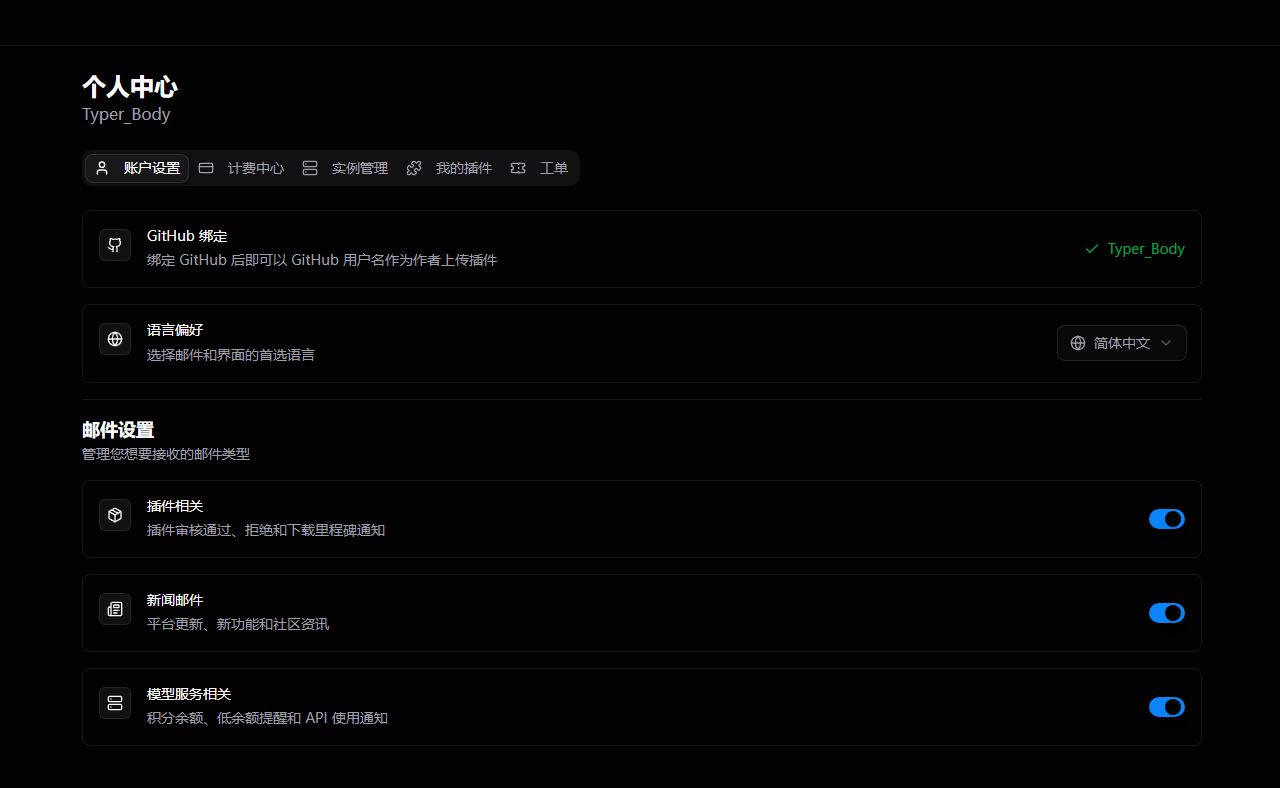The height and width of the screenshot is (788, 1280).
Task: Click the server icon in 模型服务相关 row
Action: point(115,703)
